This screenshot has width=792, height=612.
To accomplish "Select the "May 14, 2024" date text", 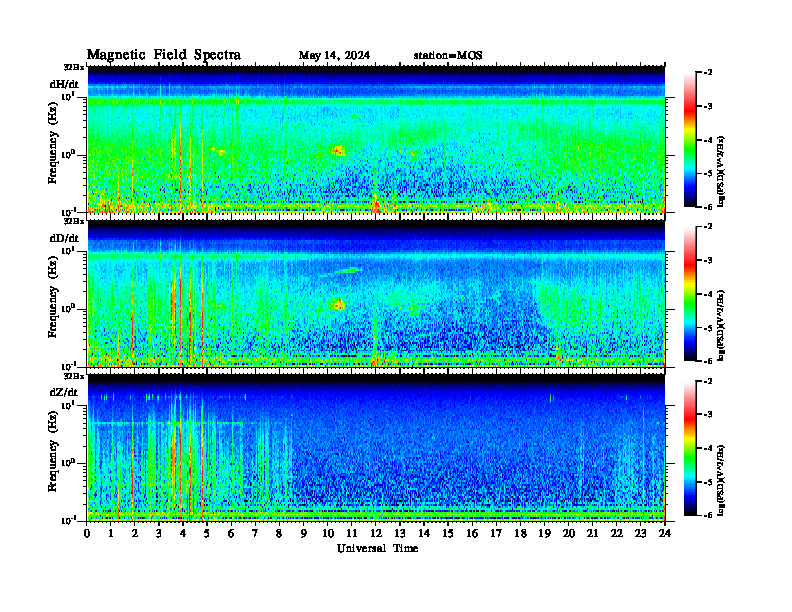I will pyautogui.click(x=334, y=56).
